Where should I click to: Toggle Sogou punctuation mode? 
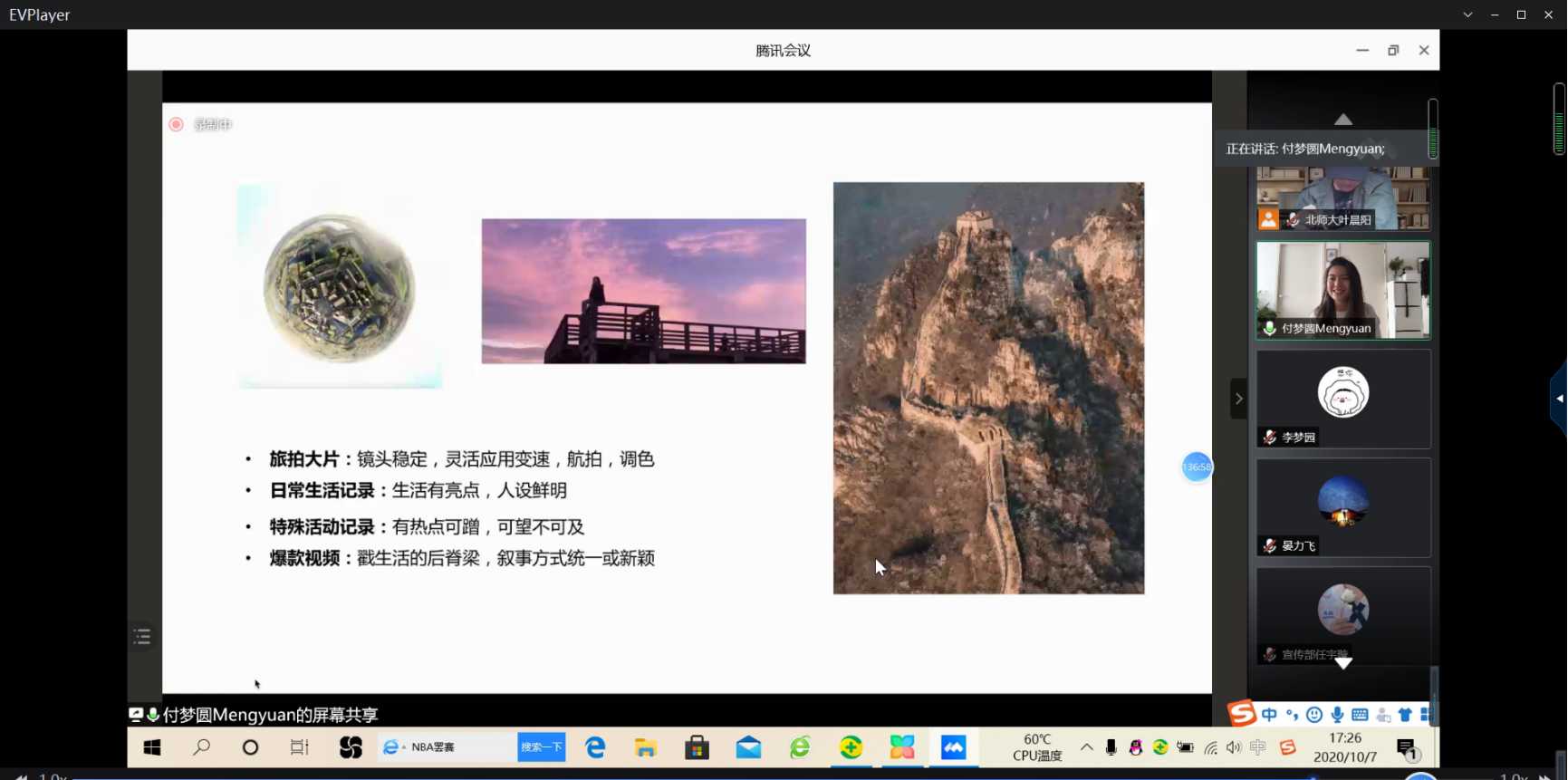tap(1292, 715)
